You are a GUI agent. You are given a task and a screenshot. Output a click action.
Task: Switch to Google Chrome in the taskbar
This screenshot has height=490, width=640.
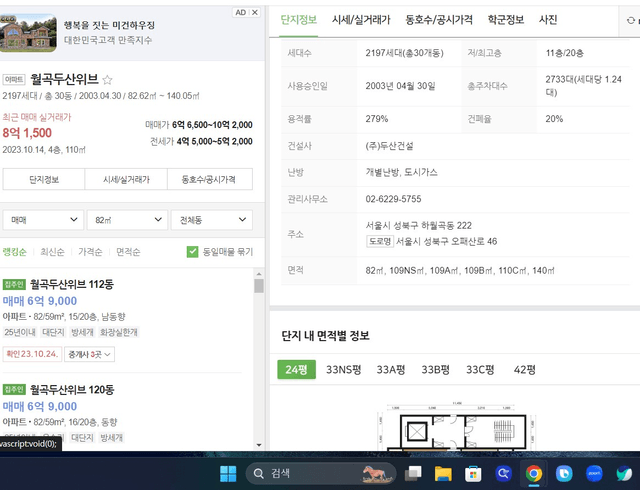(x=534, y=474)
